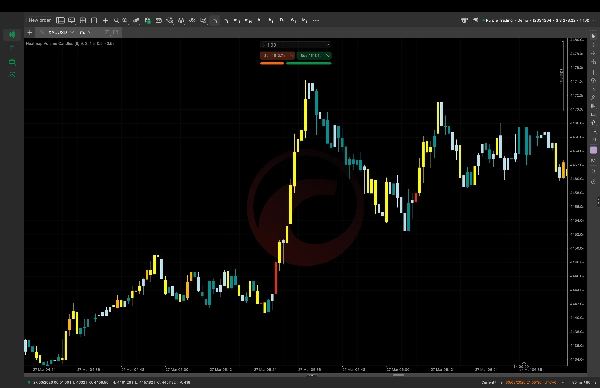Select the pencil drawing tool in right toolbar
Viewport: 600px width, 388px height.
[593, 98]
